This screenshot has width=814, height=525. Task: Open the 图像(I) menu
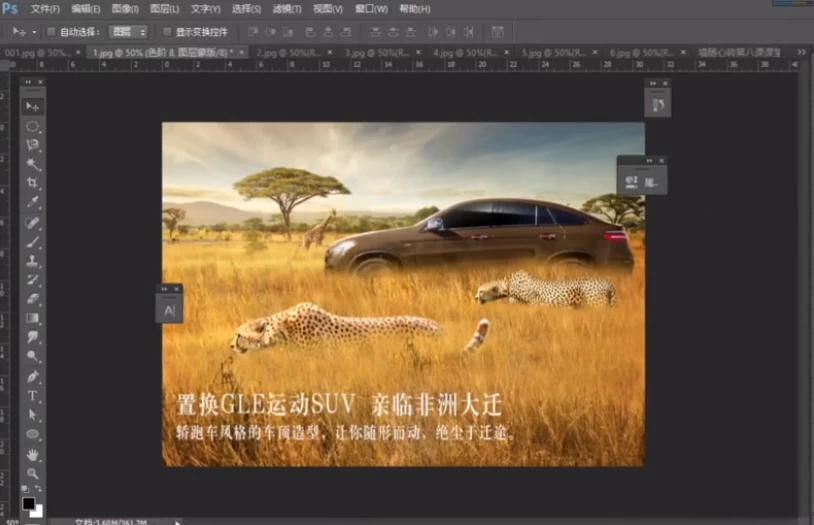pyautogui.click(x=125, y=9)
